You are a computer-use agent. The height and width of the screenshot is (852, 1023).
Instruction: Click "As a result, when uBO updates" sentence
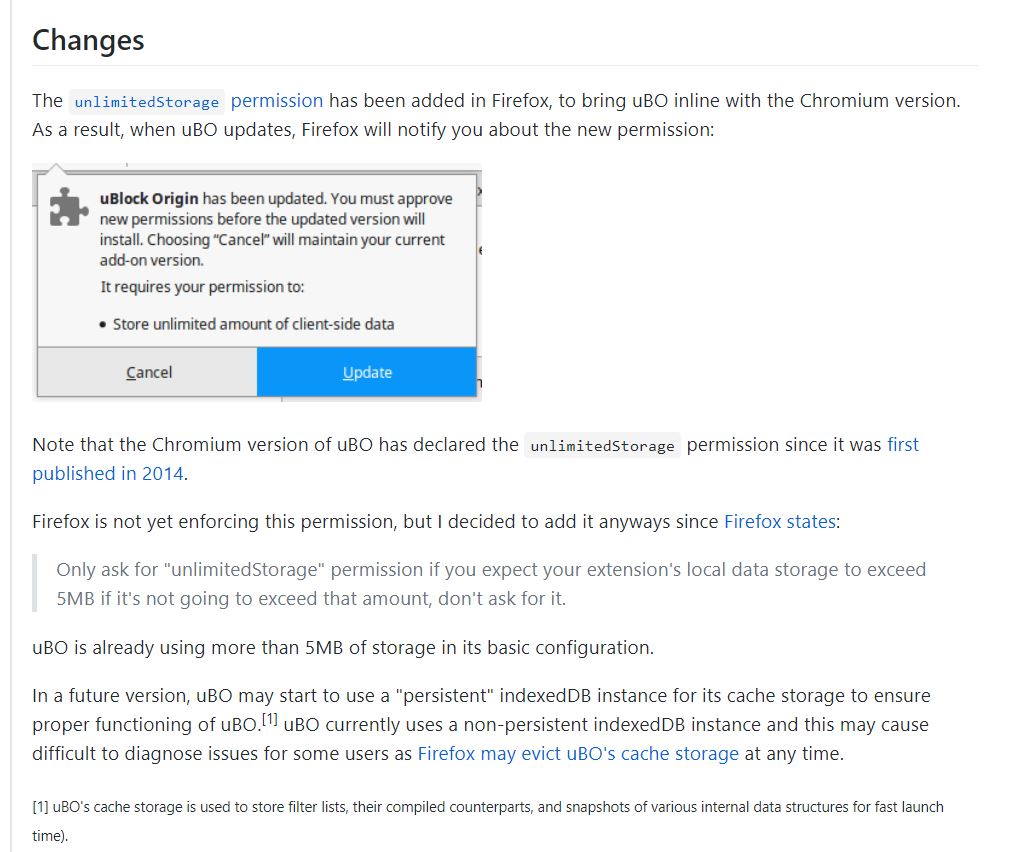pos(373,131)
